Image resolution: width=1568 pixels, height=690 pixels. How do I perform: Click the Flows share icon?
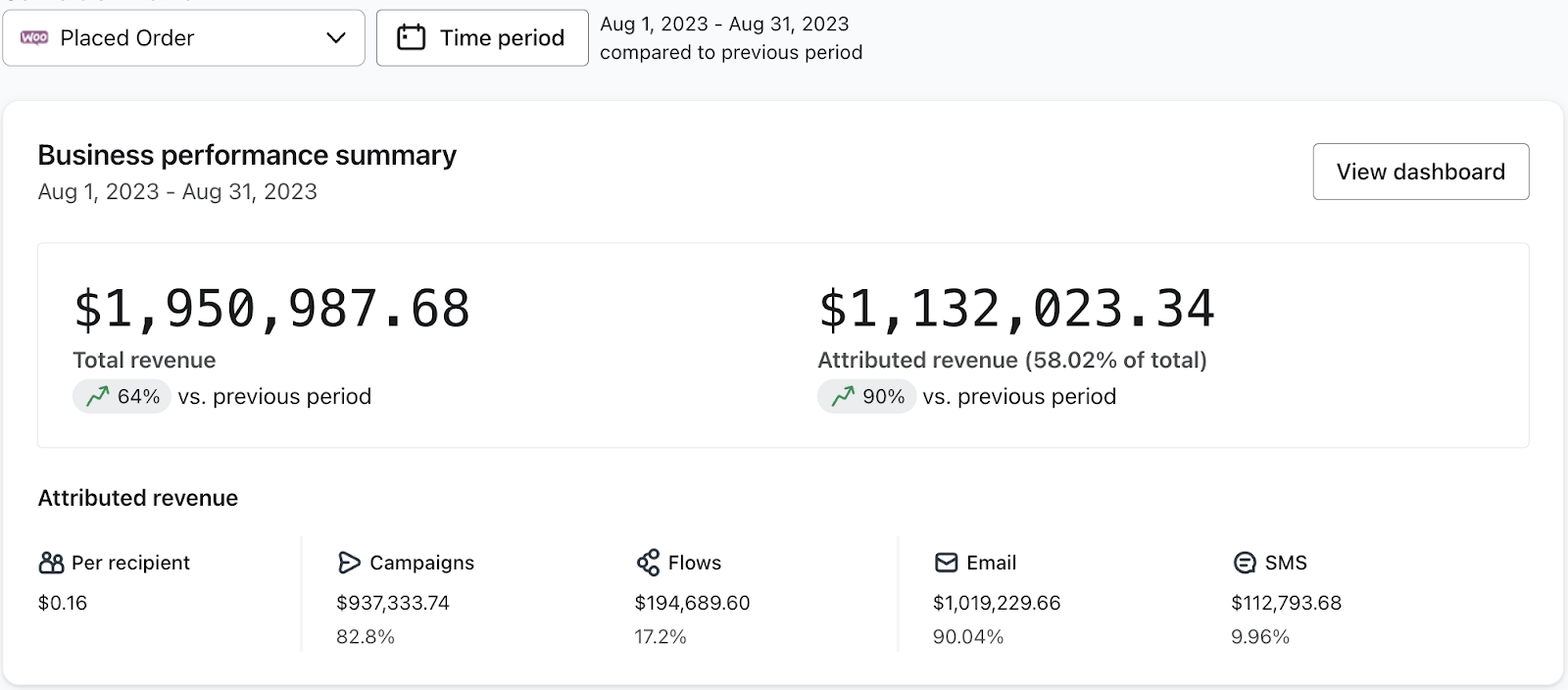click(648, 563)
